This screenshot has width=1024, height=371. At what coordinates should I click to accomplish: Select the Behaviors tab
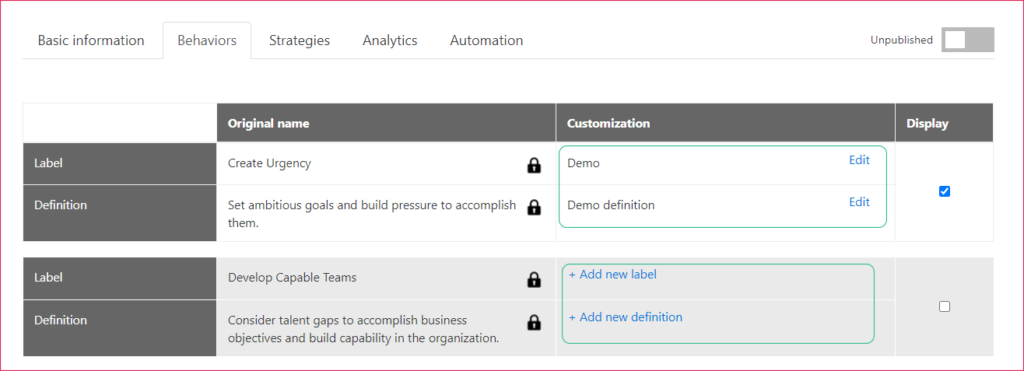[206, 40]
